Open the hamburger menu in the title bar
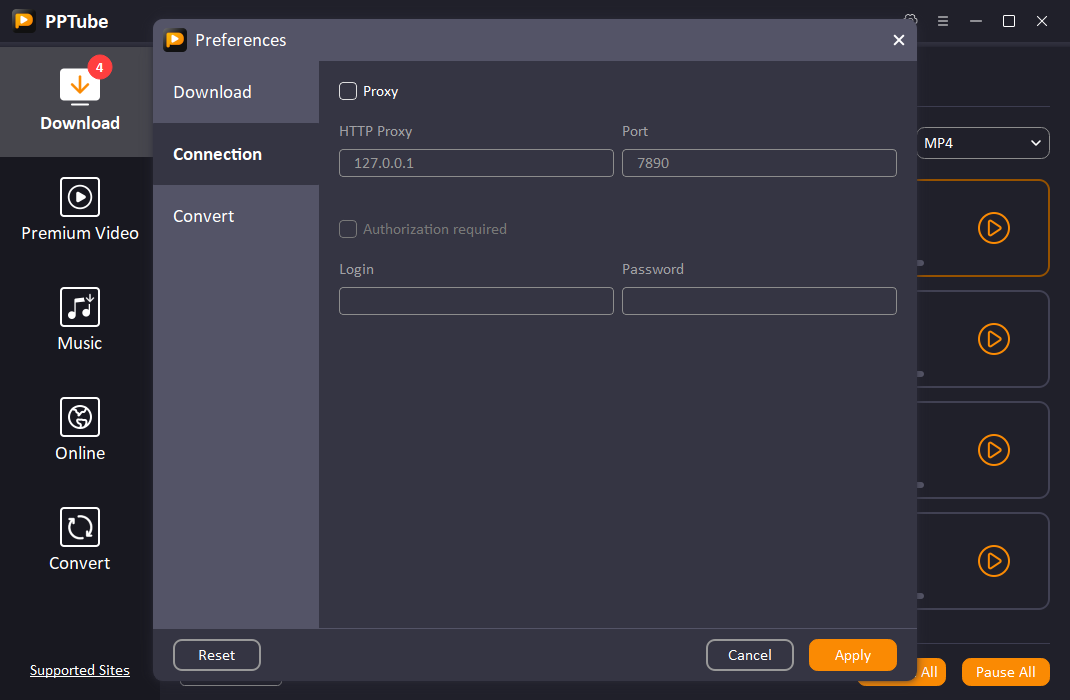 pos(943,20)
